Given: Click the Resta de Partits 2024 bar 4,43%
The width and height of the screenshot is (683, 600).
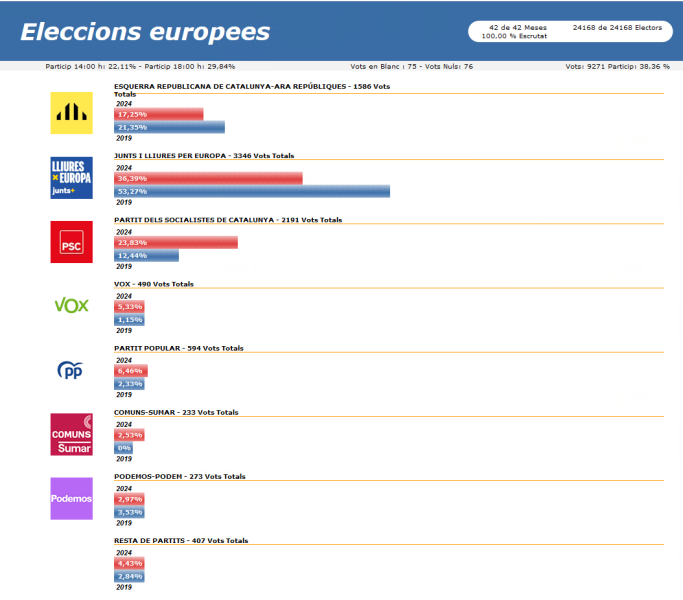Looking at the screenshot, I should [x=129, y=563].
